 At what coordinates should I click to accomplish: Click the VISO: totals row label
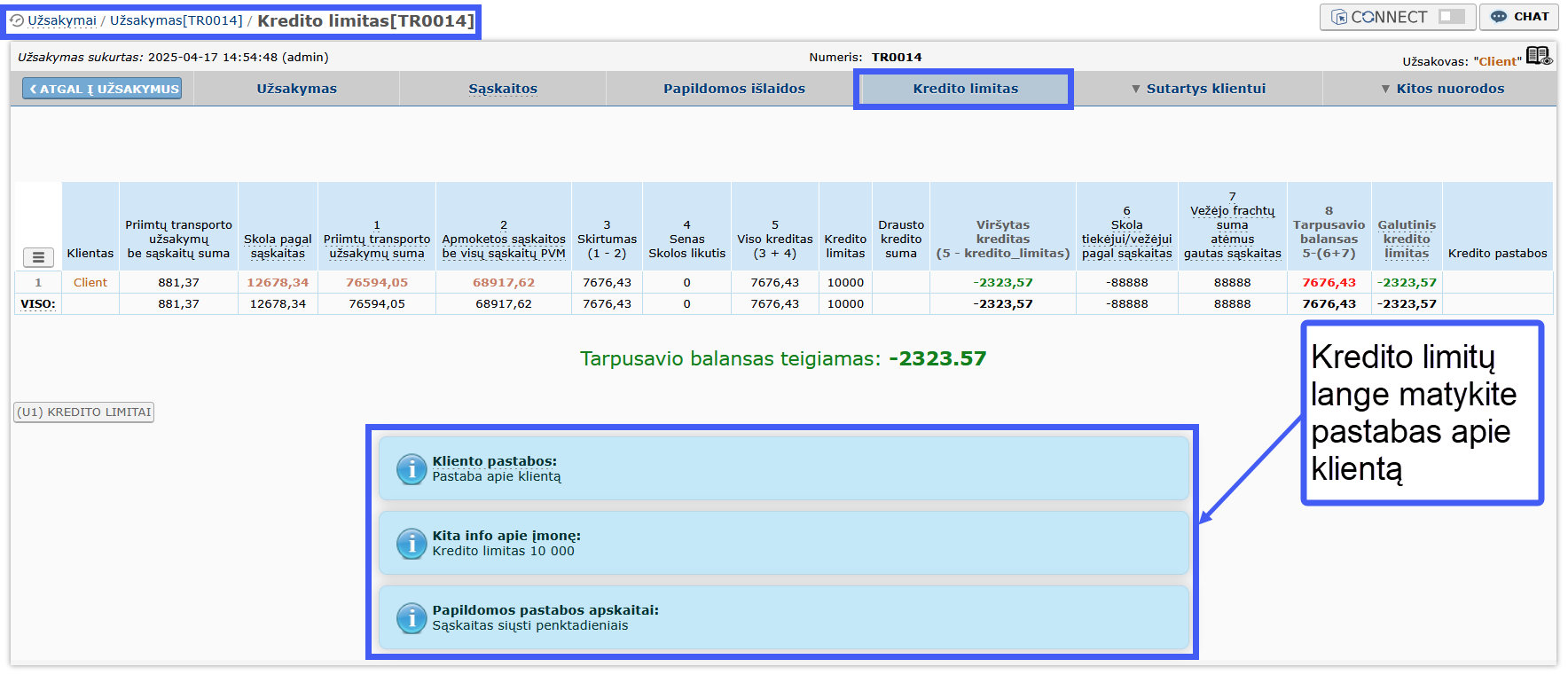pos(38,304)
